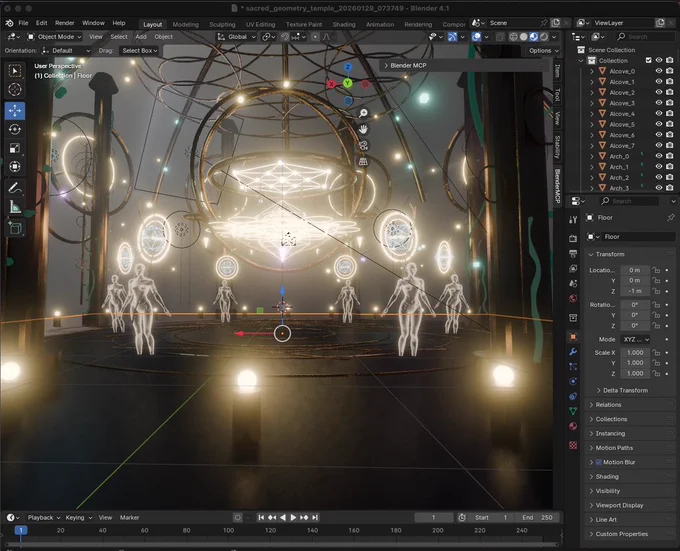Click the Blender logo menu icon
This screenshot has height=551, width=680.
point(9,23)
